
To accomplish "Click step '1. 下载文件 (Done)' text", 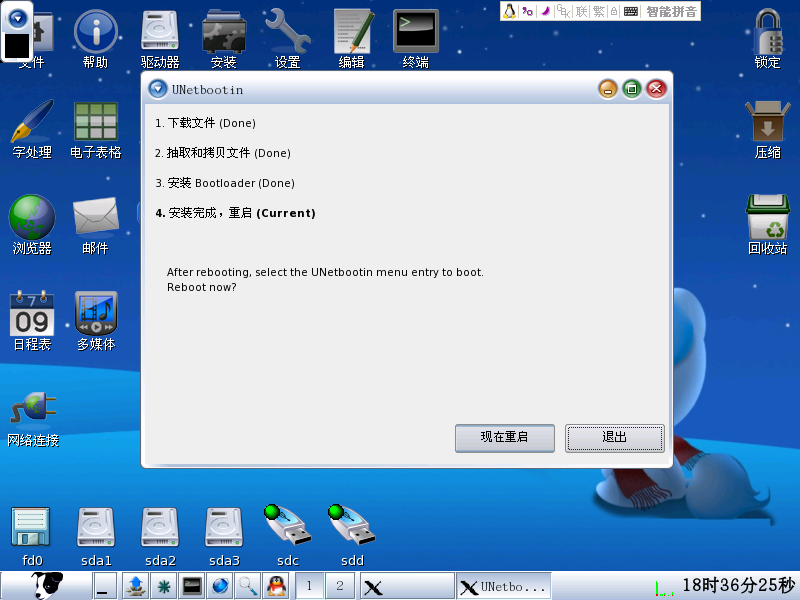I will pos(206,123).
